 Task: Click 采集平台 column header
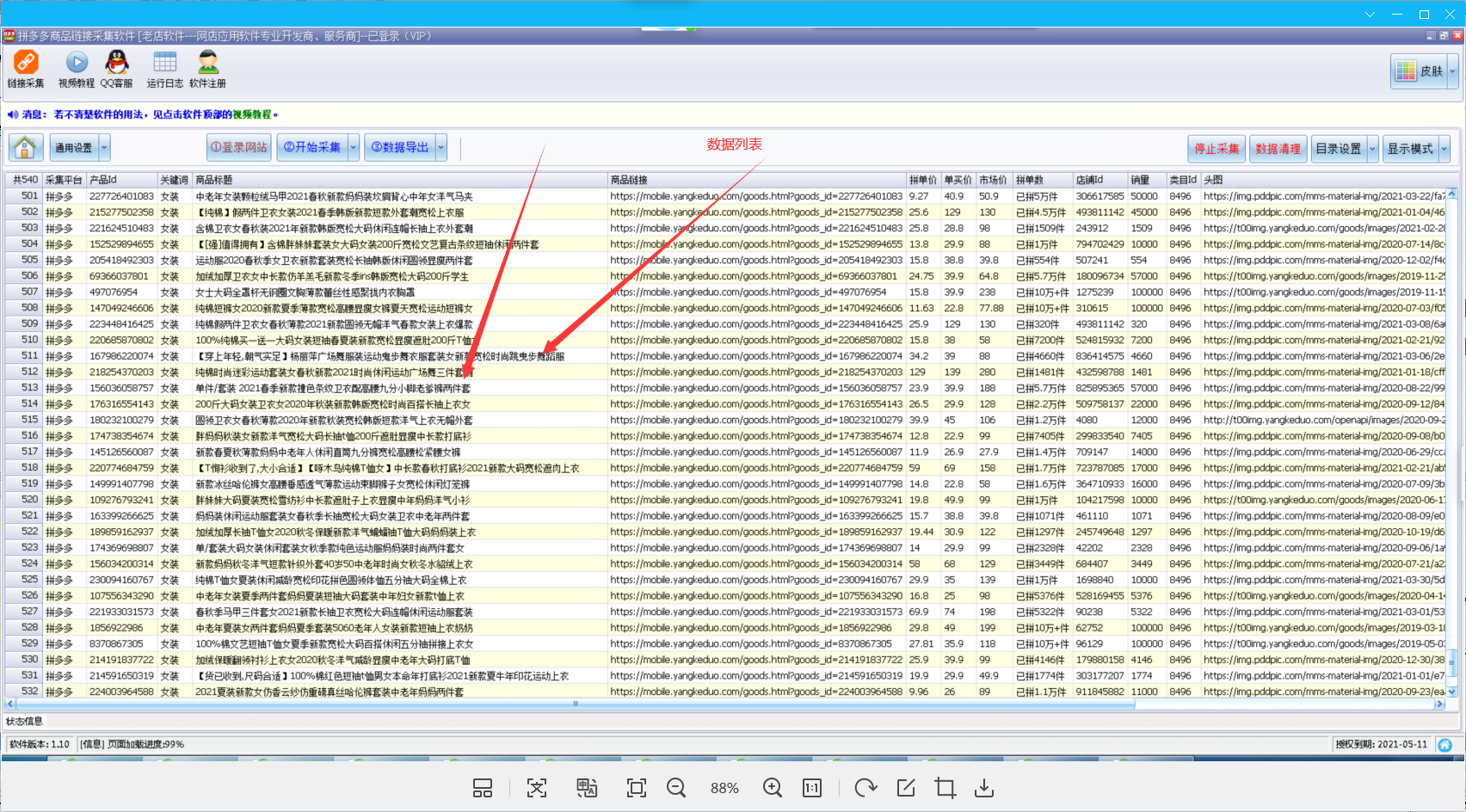click(x=65, y=180)
